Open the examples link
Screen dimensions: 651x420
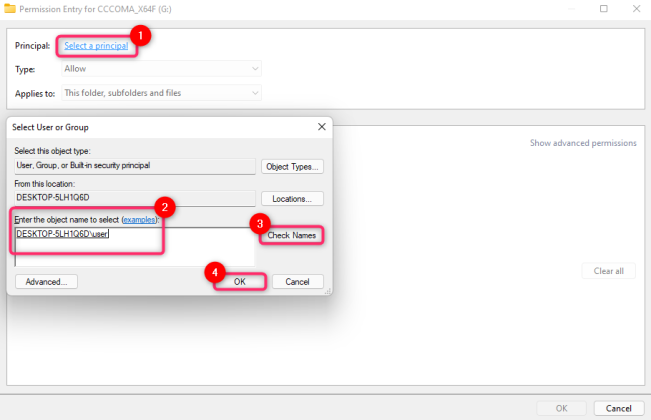[x=140, y=220]
